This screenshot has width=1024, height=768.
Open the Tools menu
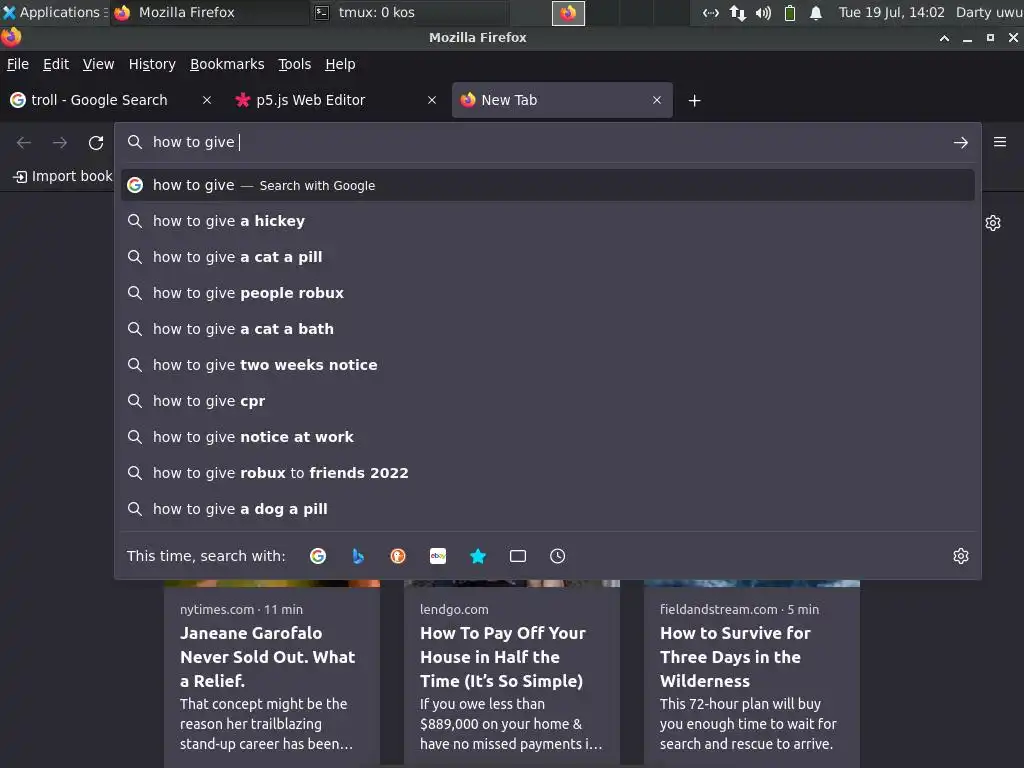pyautogui.click(x=295, y=64)
